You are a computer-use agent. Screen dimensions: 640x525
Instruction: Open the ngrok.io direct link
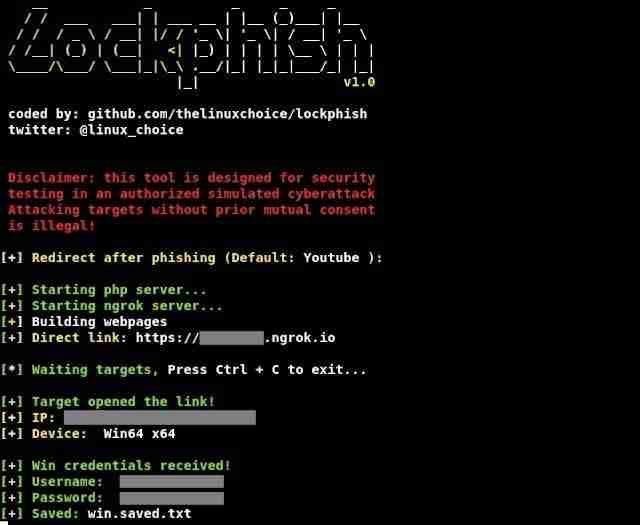coord(235,338)
